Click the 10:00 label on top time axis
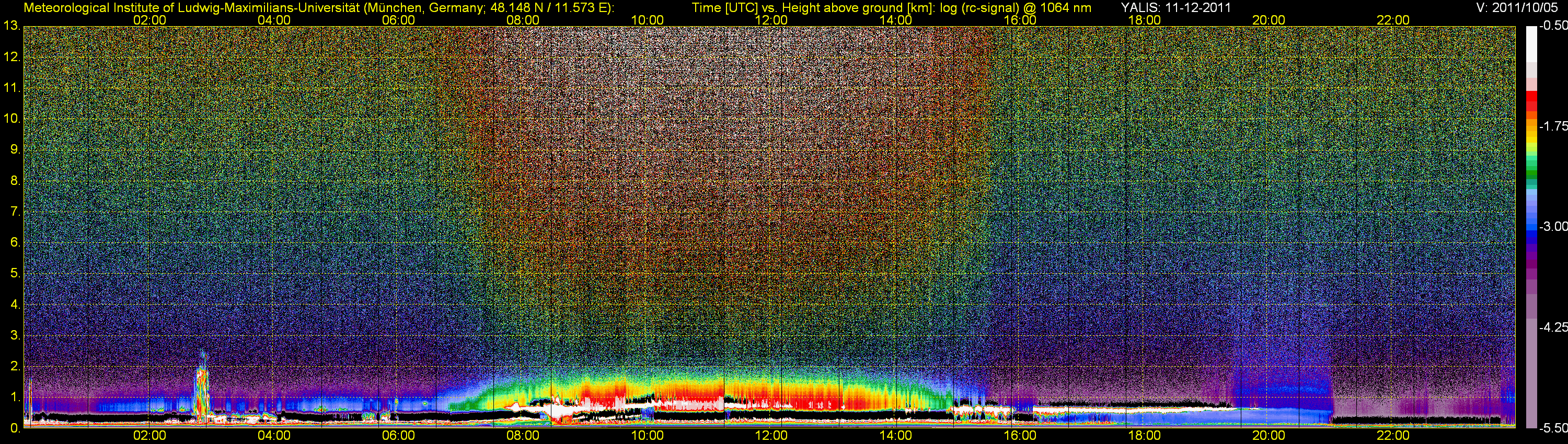 tap(647, 20)
